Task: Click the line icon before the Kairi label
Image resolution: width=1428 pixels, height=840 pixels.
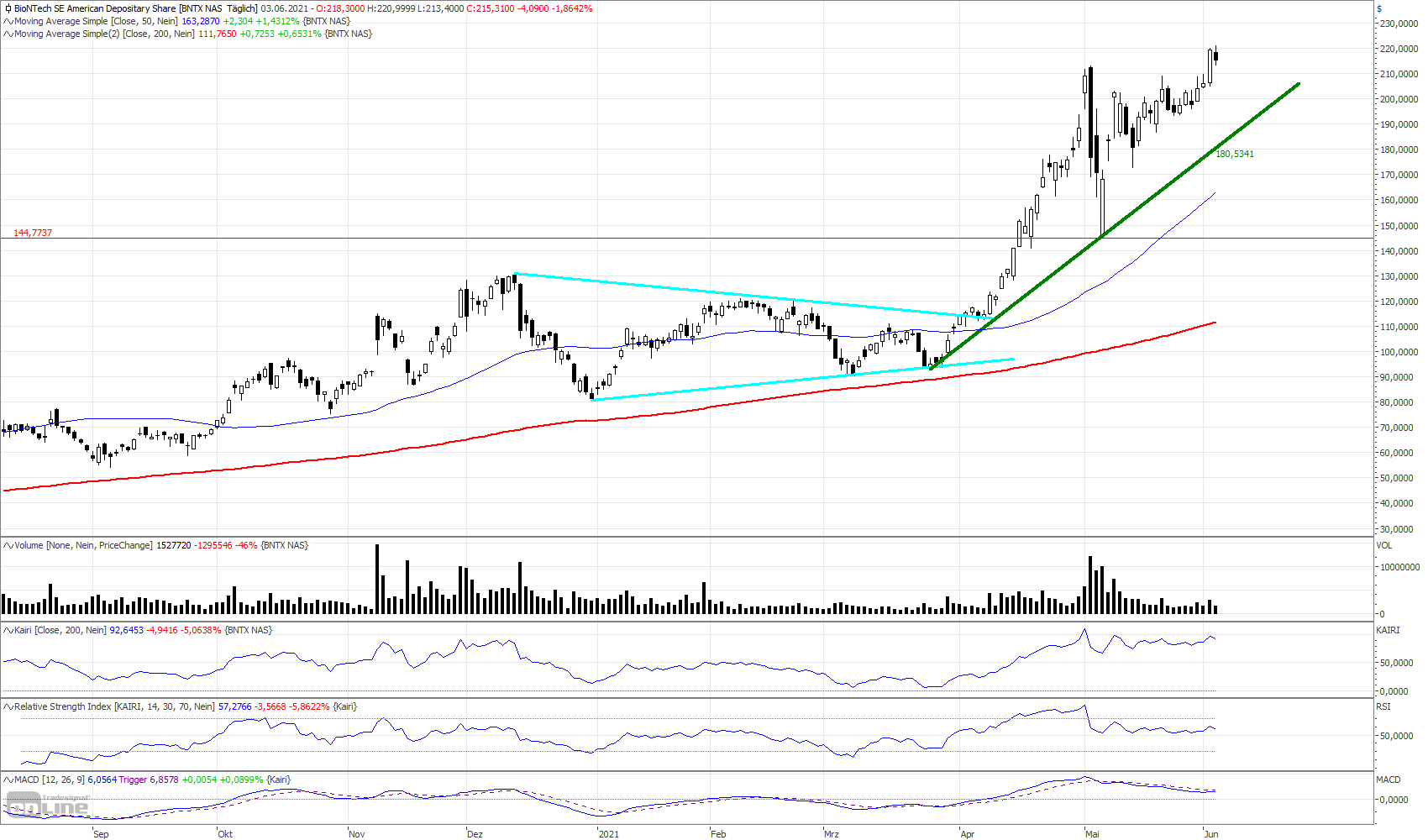Action: 8,630
